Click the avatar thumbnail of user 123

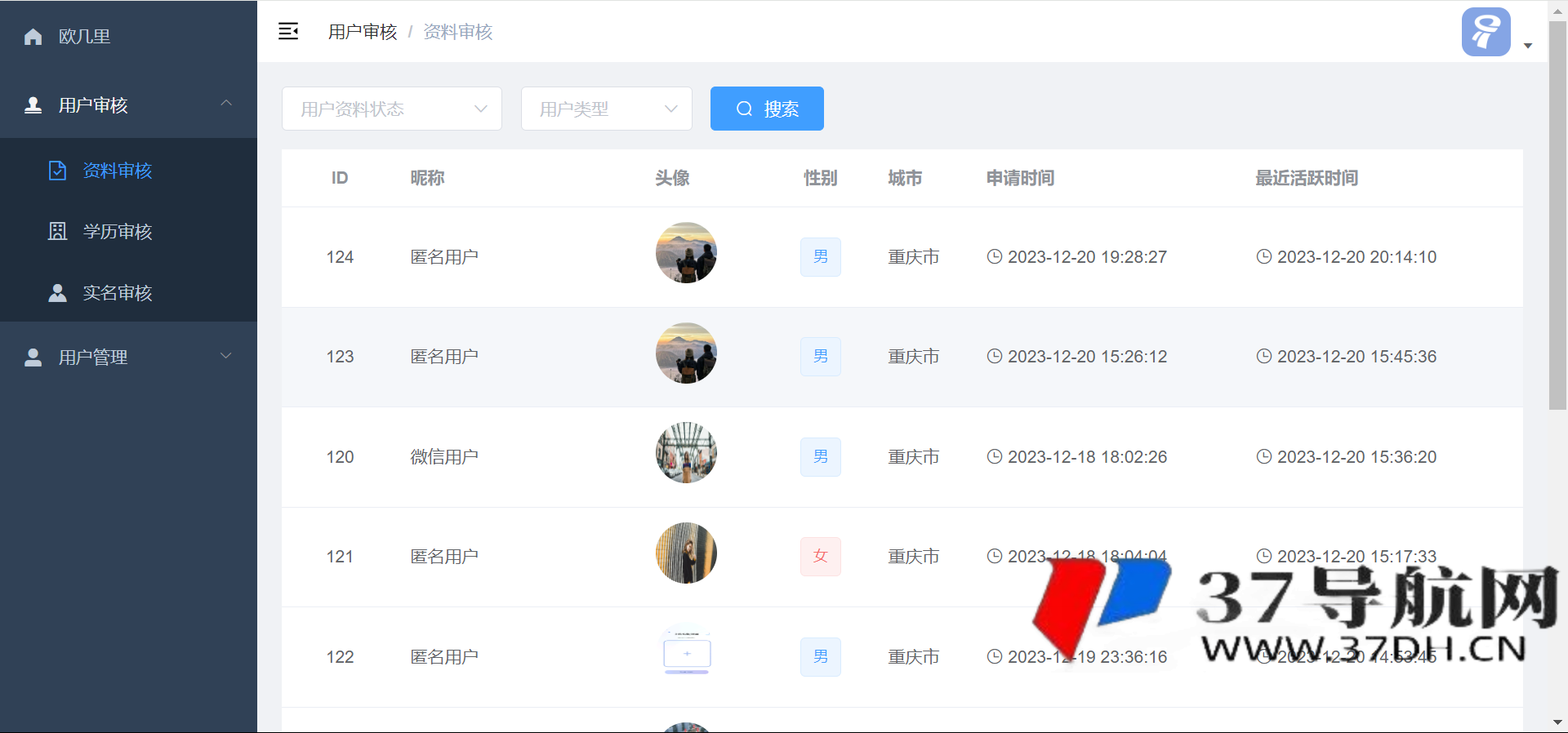coord(686,353)
